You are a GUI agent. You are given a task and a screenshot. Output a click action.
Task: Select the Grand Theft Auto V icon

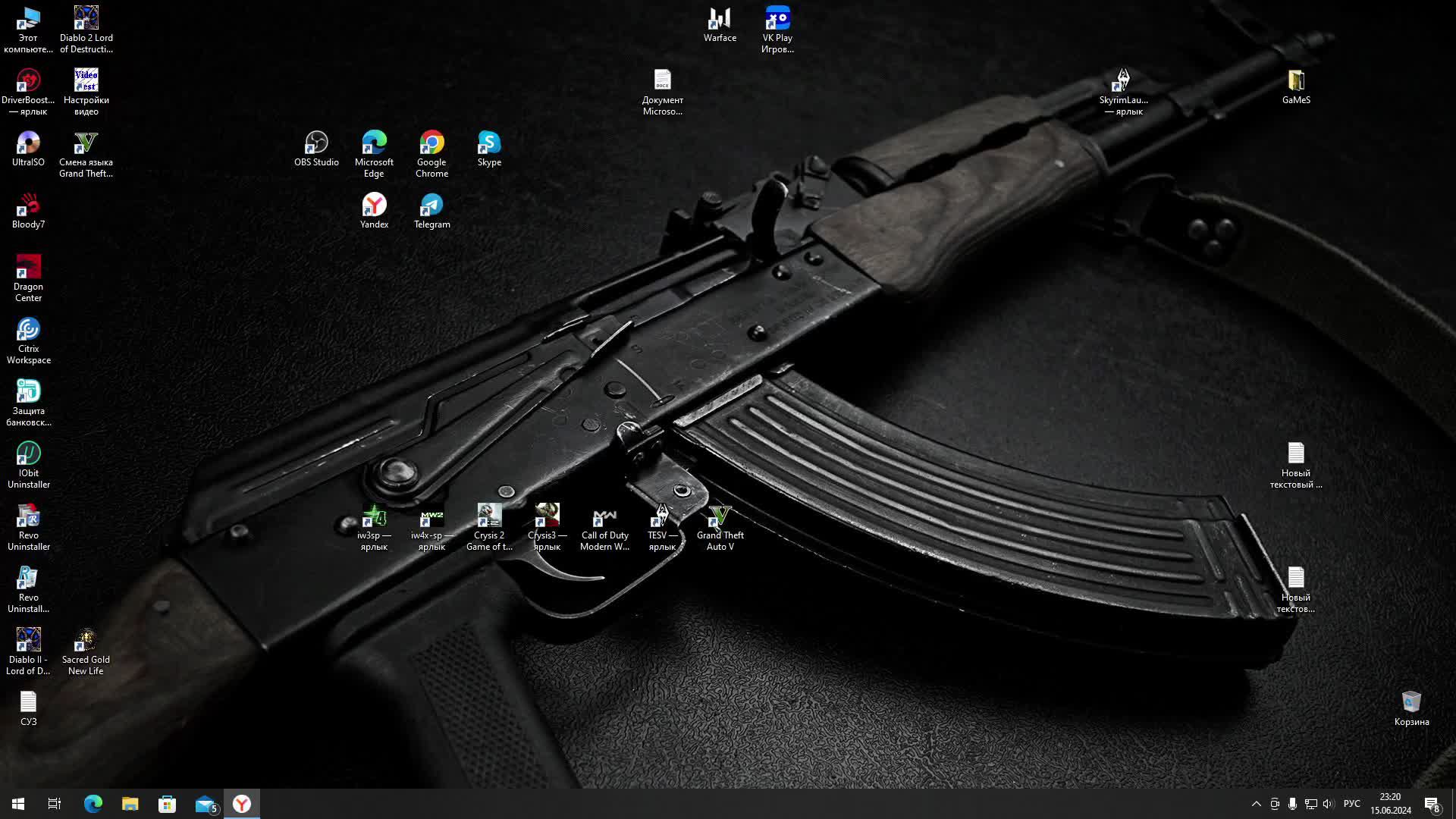pyautogui.click(x=720, y=528)
